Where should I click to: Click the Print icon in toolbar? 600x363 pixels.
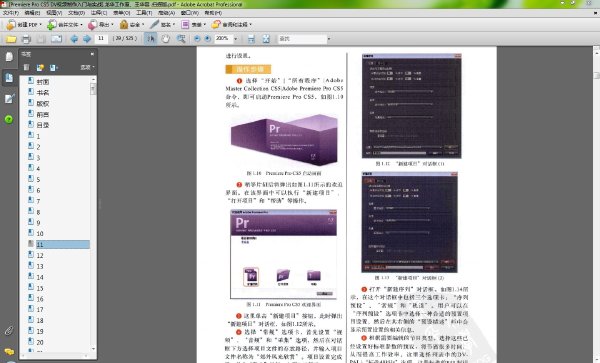pyautogui.click(x=26, y=39)
